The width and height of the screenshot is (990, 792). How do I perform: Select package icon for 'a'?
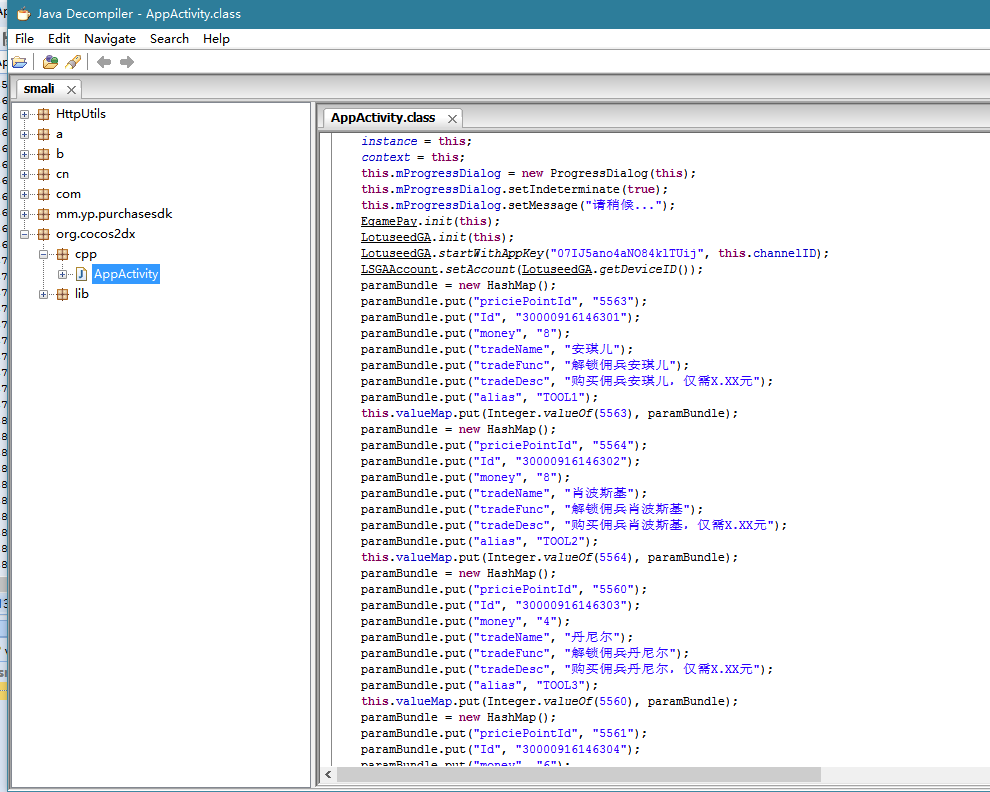(44, 135)
